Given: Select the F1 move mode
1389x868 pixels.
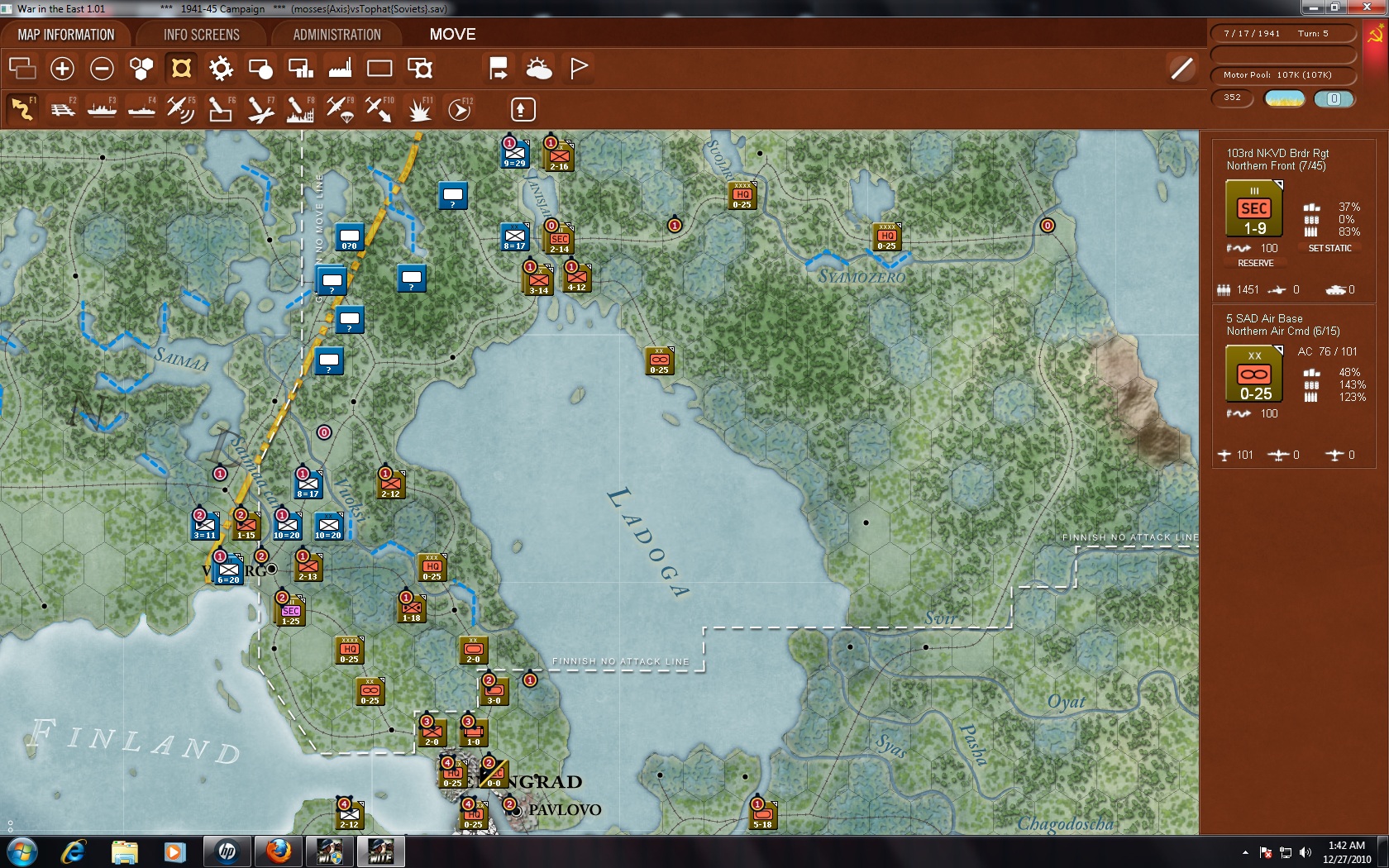Looking at the screenshot, I should coord(22,108).
